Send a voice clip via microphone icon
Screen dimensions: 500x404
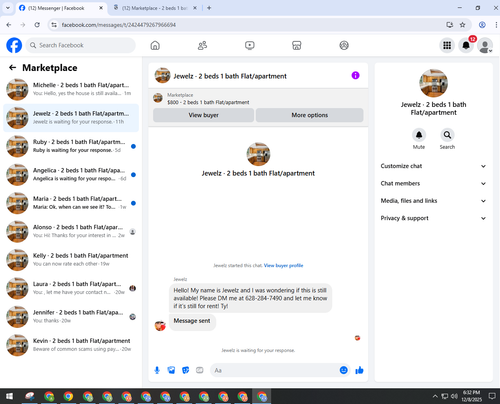[x=157, y=370]
